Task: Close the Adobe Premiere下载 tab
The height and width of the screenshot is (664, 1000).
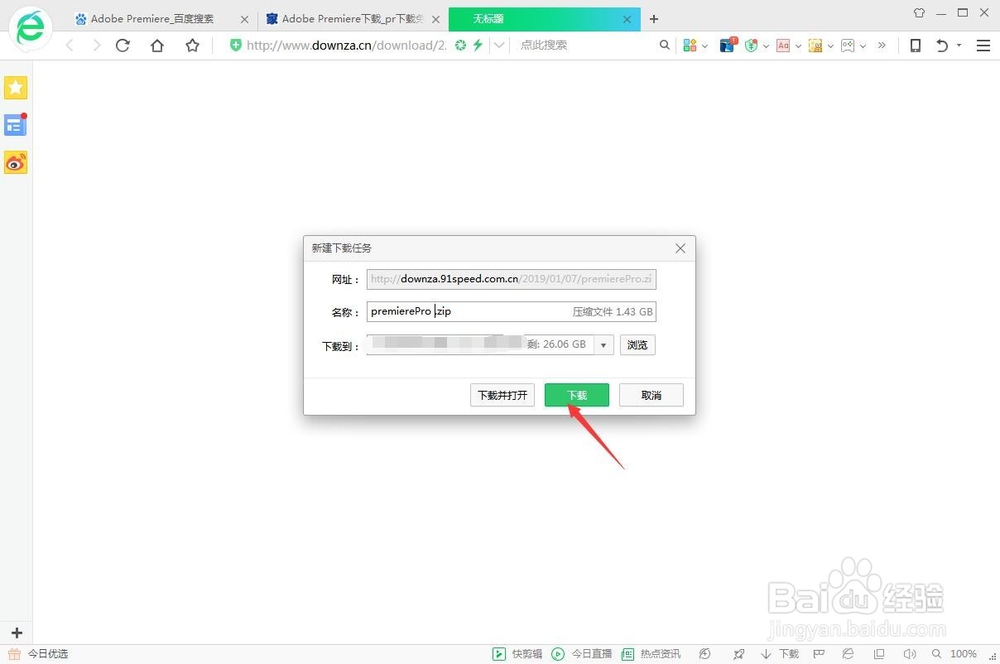Action: 436,20
